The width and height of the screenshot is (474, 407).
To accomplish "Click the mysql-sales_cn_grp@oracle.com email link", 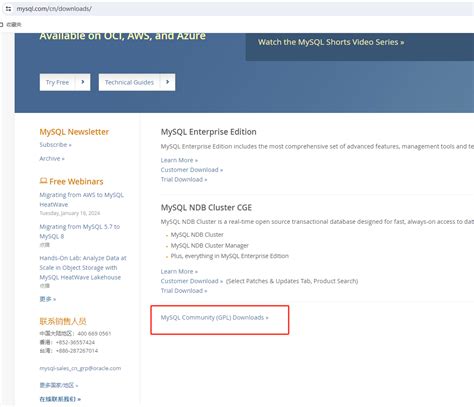I will click(x=80, y=368).
